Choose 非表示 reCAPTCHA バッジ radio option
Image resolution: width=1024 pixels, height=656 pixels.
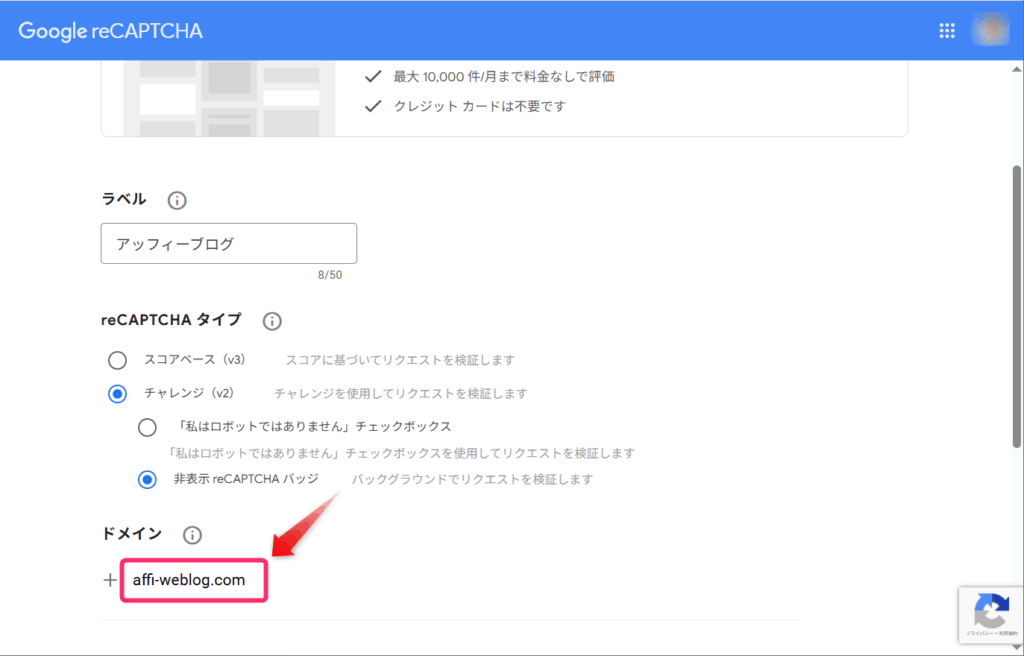pos(147,480)
